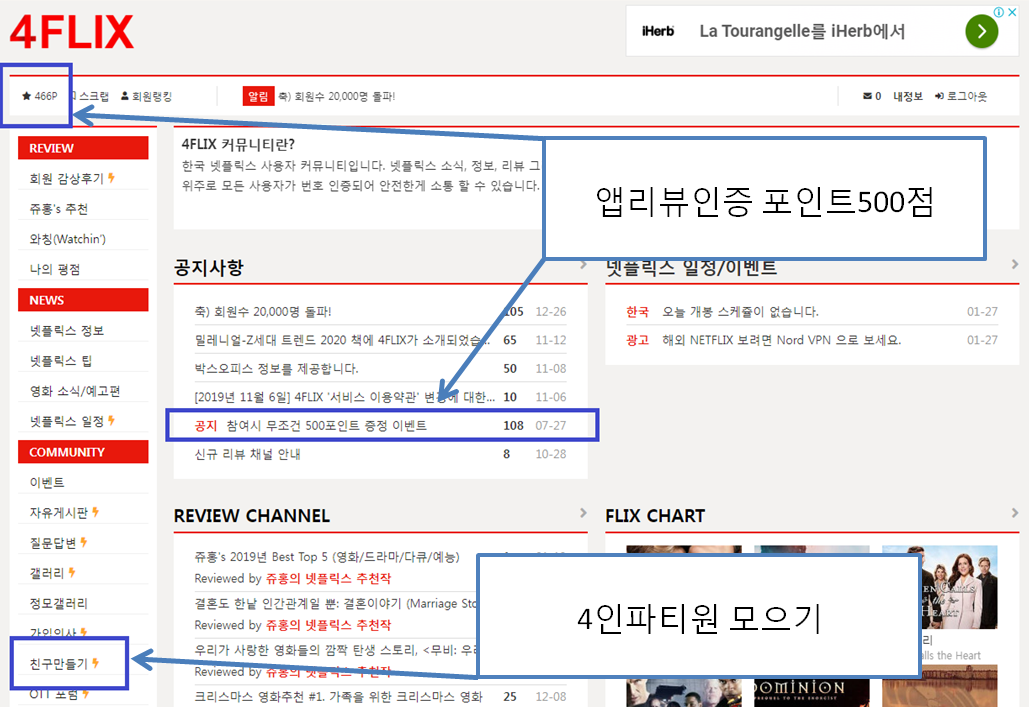Open 정모갤러리 menu item

[x=58, y=603]
